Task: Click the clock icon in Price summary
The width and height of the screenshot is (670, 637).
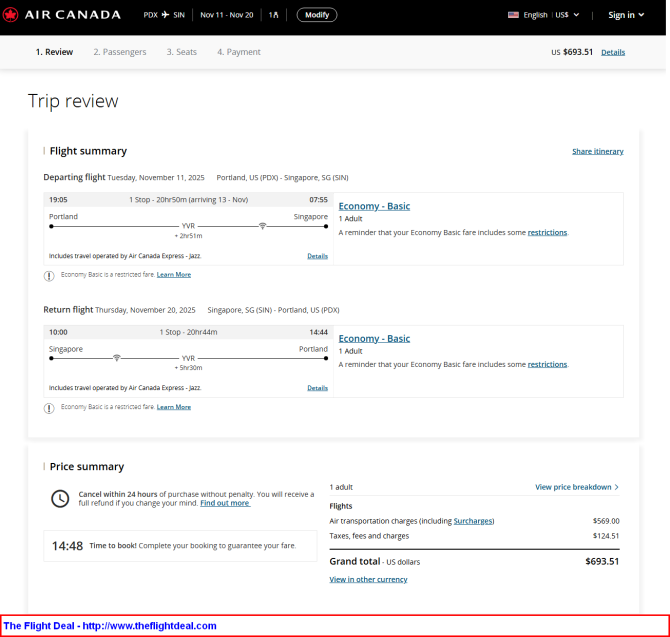Action: click(60, 499)
